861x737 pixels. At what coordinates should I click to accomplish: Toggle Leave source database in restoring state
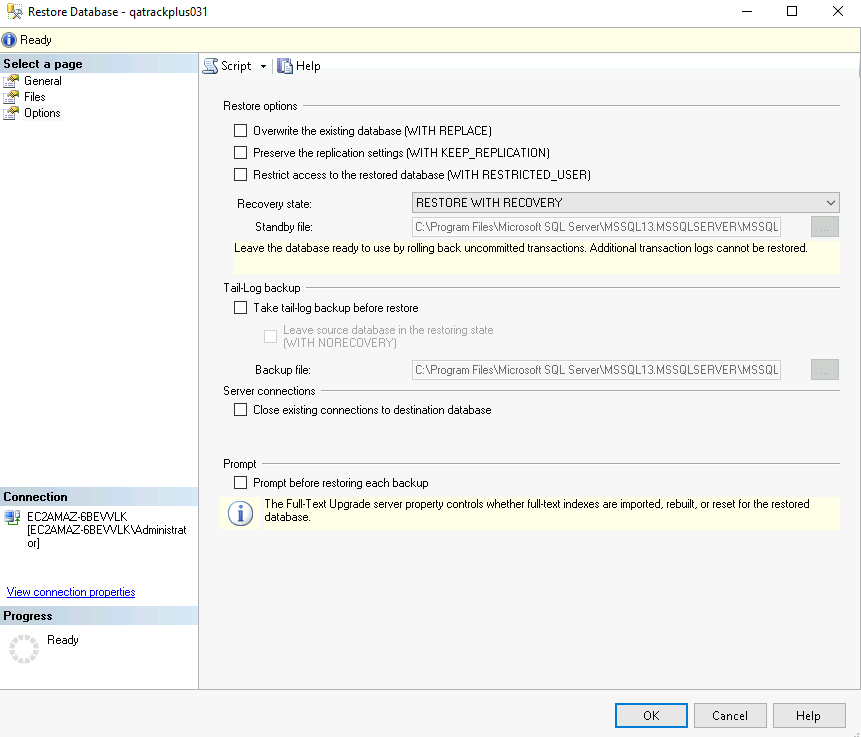click(270, 336)
